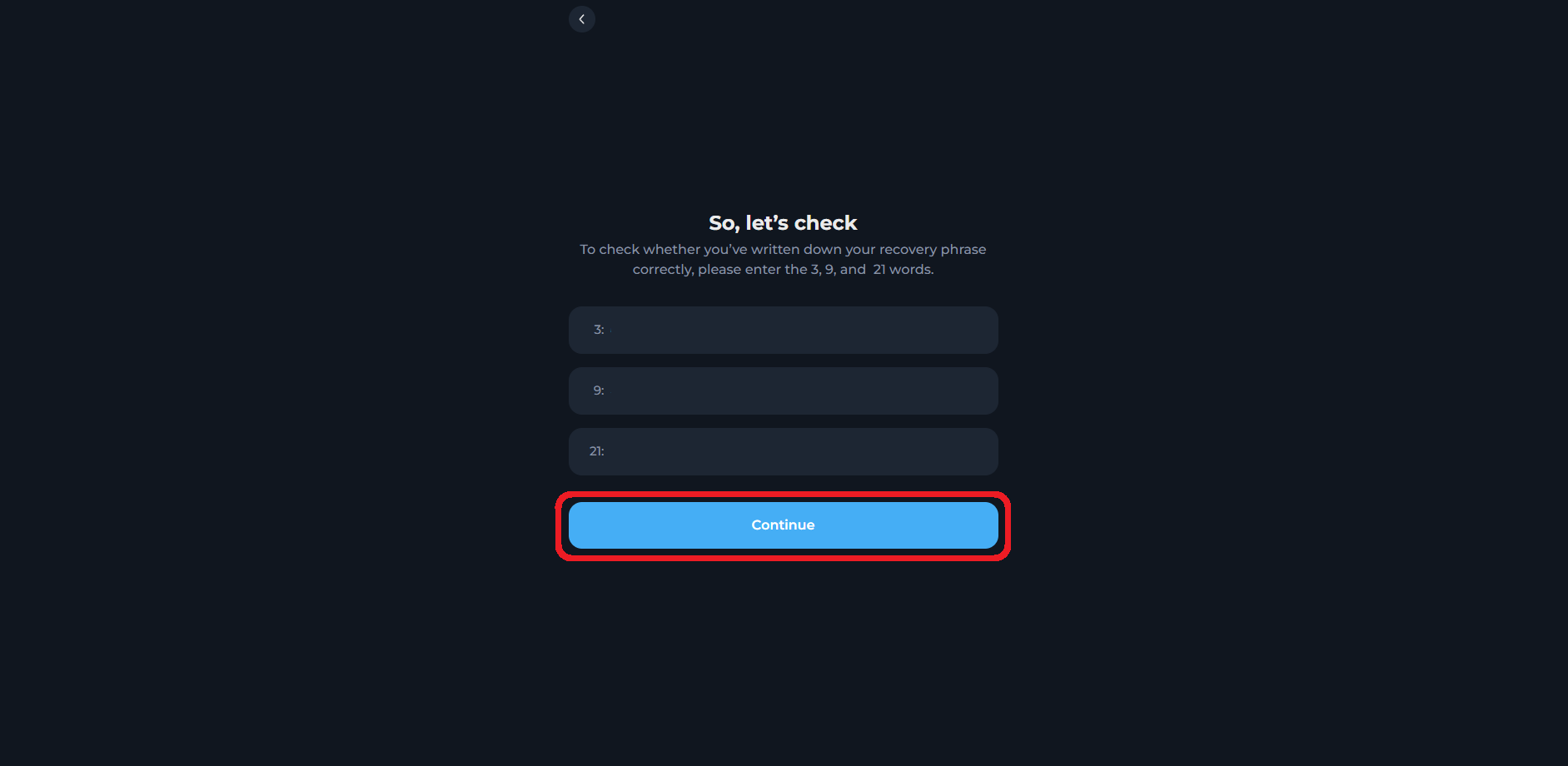Activate the third-word entry box
Image resolution: width=1568 pixels, height=766 pixels.
tap(783, 330)
